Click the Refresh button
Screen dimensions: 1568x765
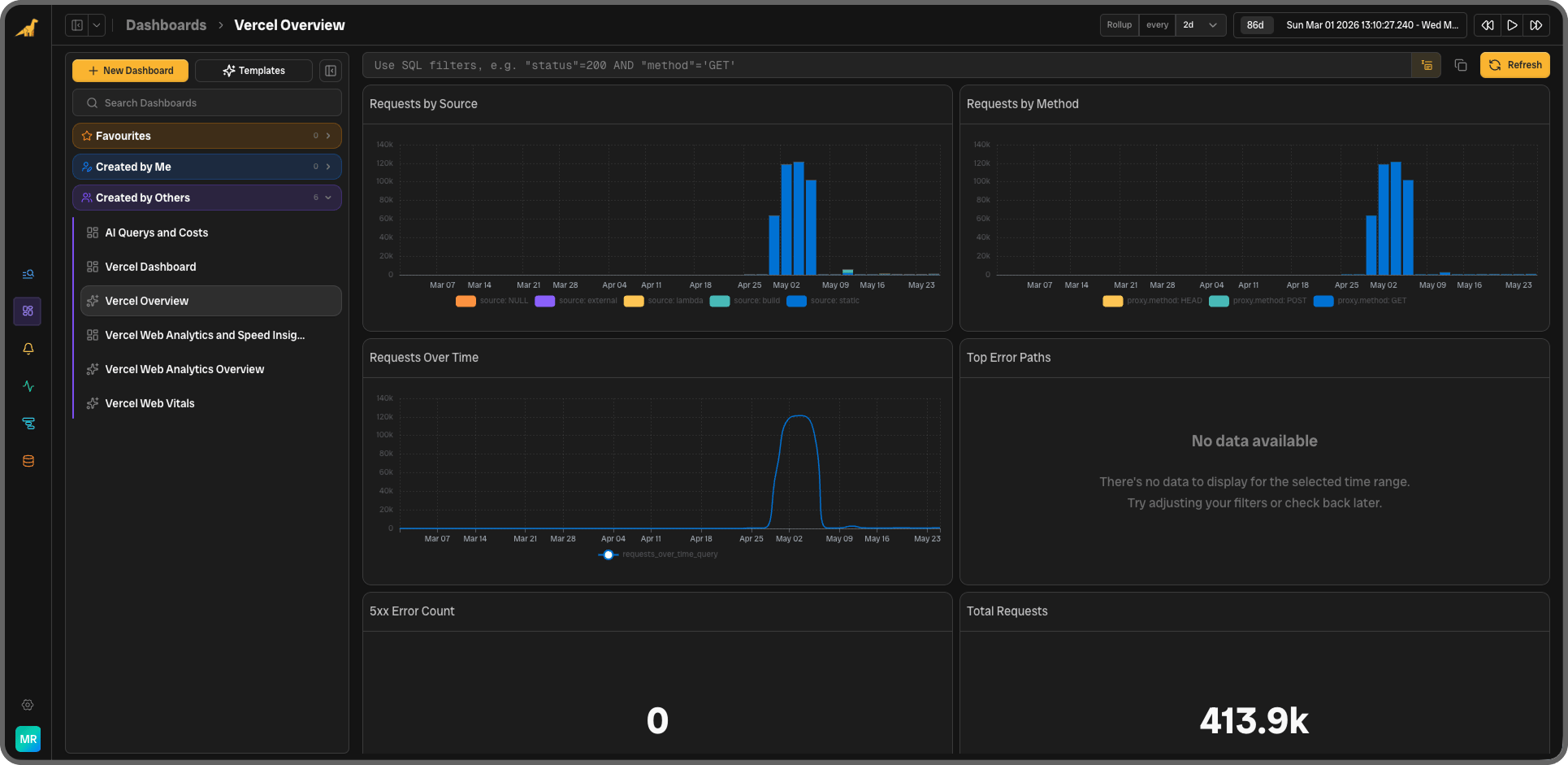pos(1515,65)
